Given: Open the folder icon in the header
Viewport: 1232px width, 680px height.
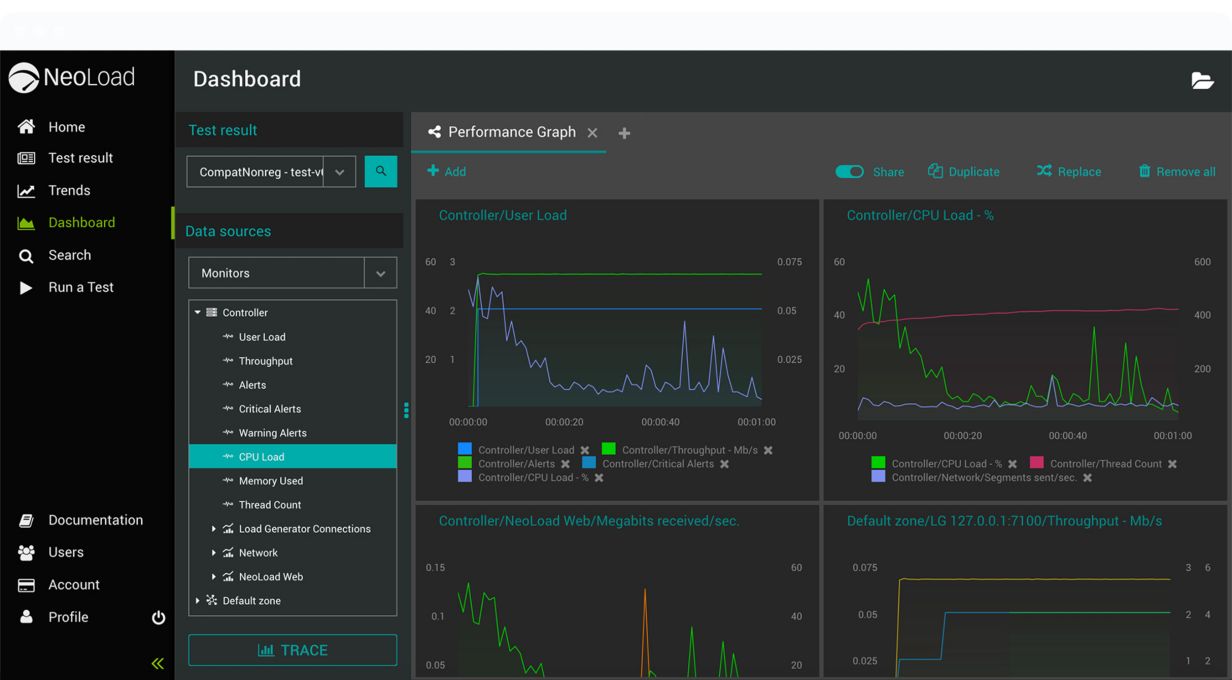Looking at the screenshot, I should [1202, 81].
